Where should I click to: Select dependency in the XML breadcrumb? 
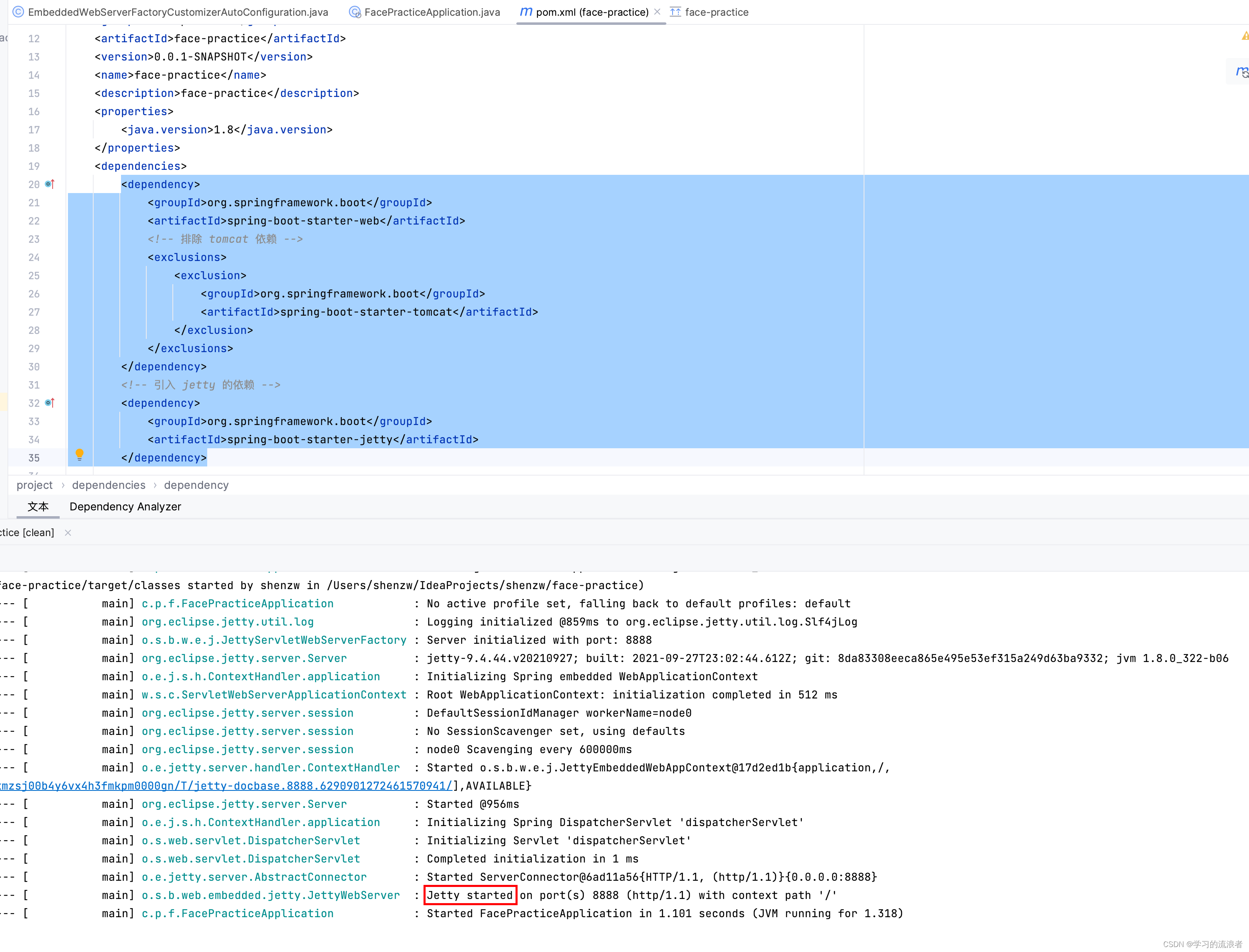pyautogui.click(x=196, y=485)
